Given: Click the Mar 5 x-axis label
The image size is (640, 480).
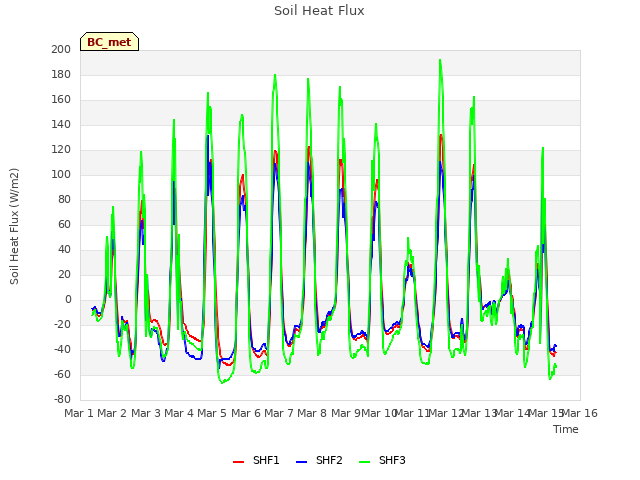Looking at the screenshot, I should 212,413.
